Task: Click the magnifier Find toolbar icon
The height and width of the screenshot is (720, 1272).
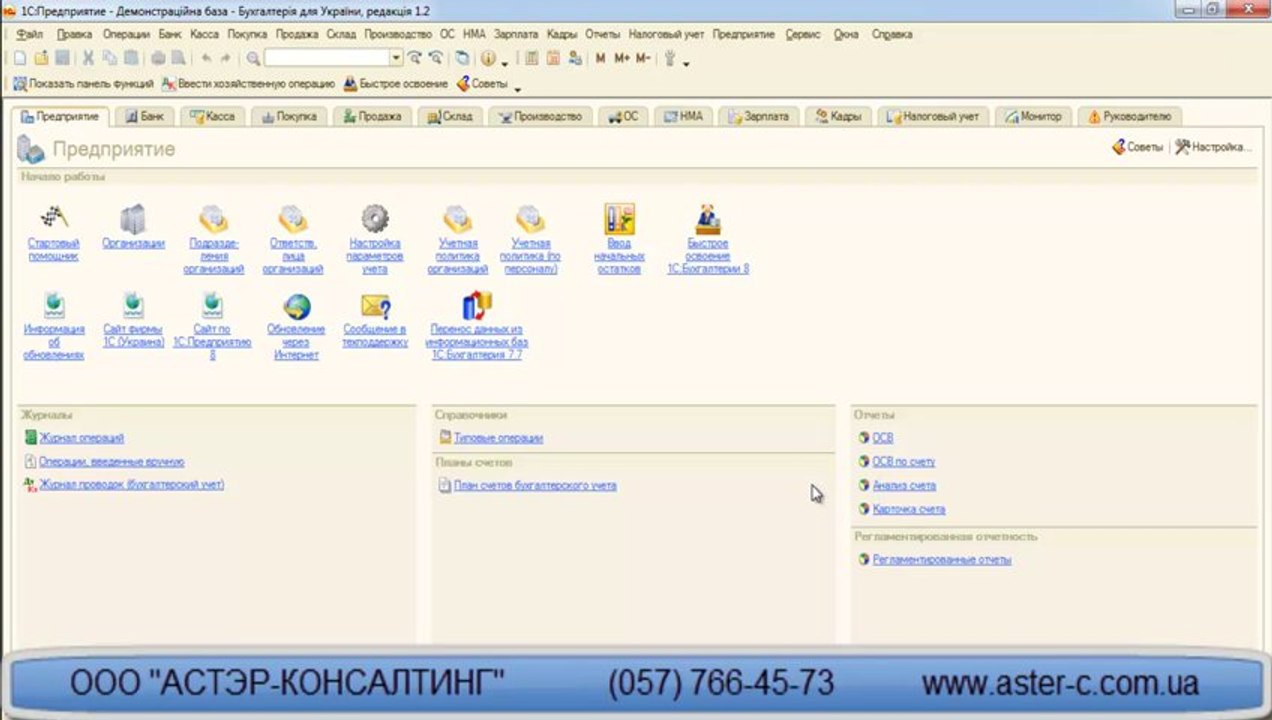Action: 253,58
